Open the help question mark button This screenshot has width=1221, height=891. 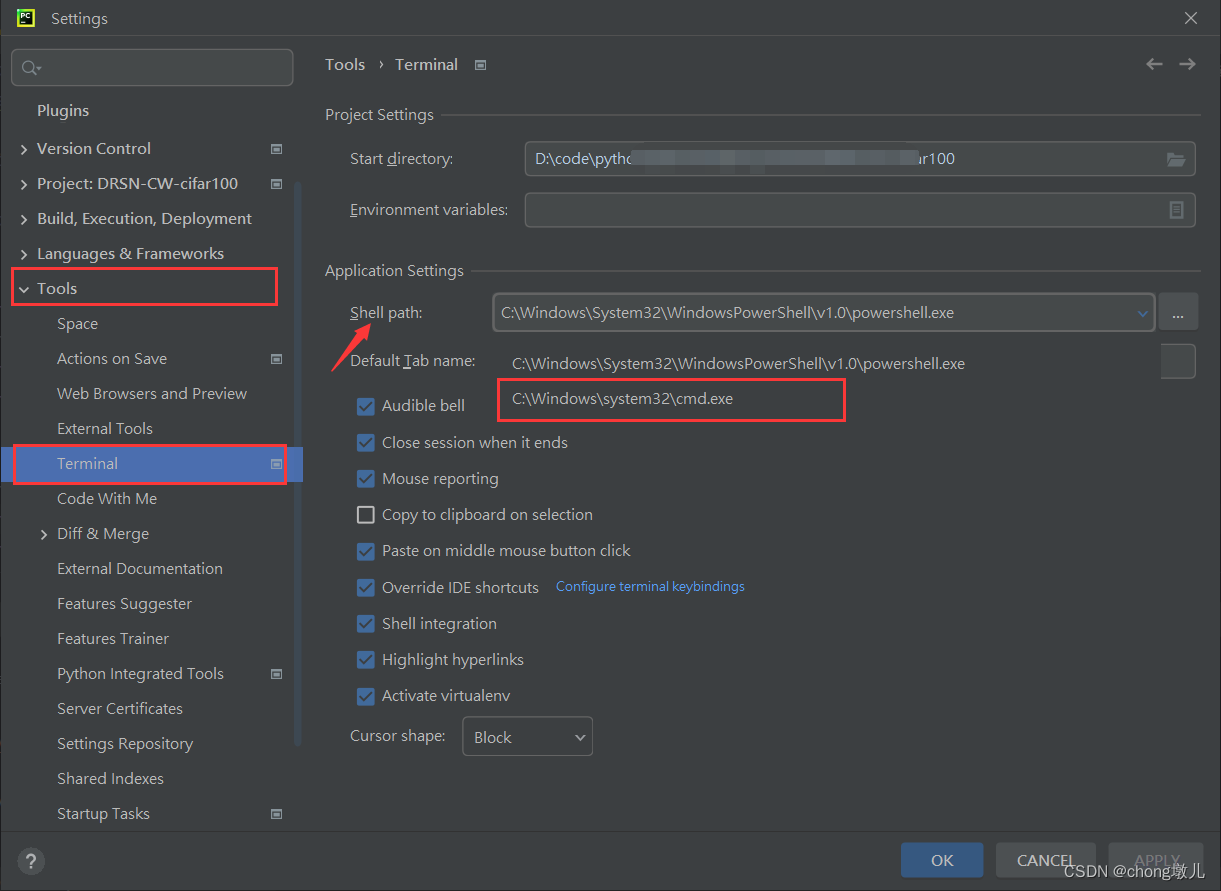(31, 861)
